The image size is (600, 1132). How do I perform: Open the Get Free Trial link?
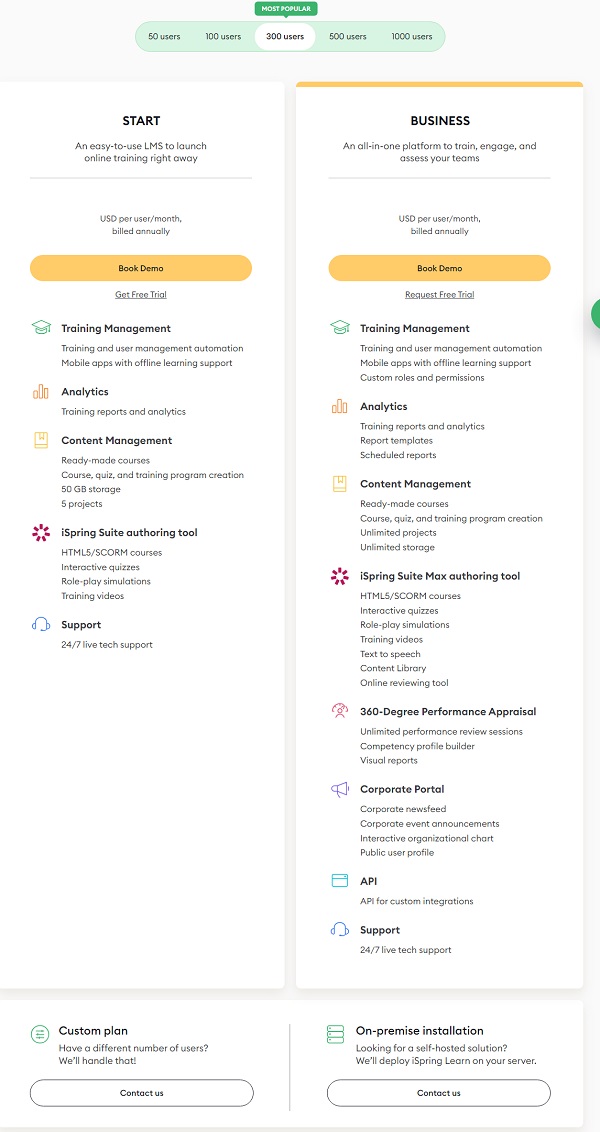[x=141, y=295]
